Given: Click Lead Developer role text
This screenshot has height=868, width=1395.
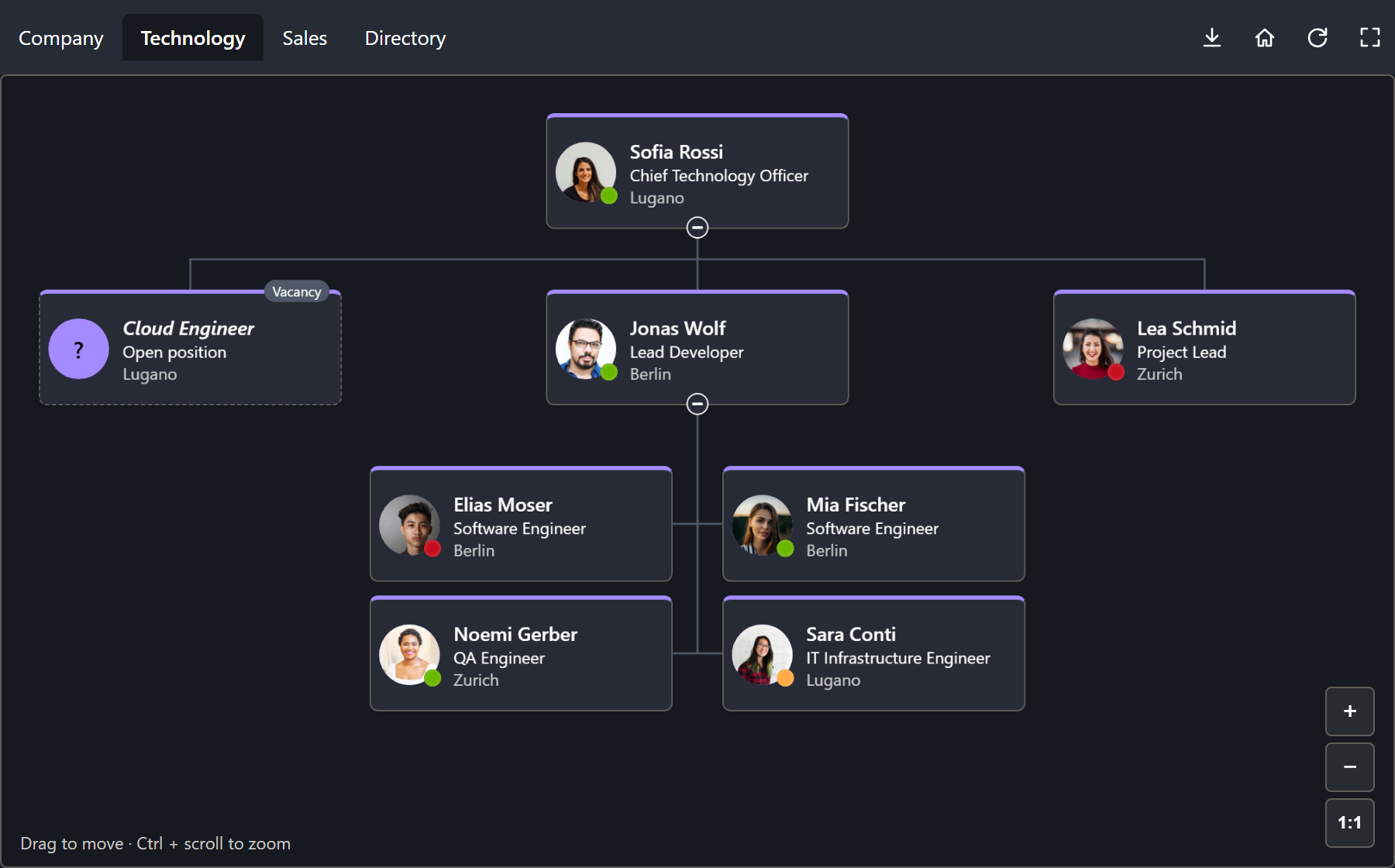Looking at the screenshot, I should (x=687, y=353).
